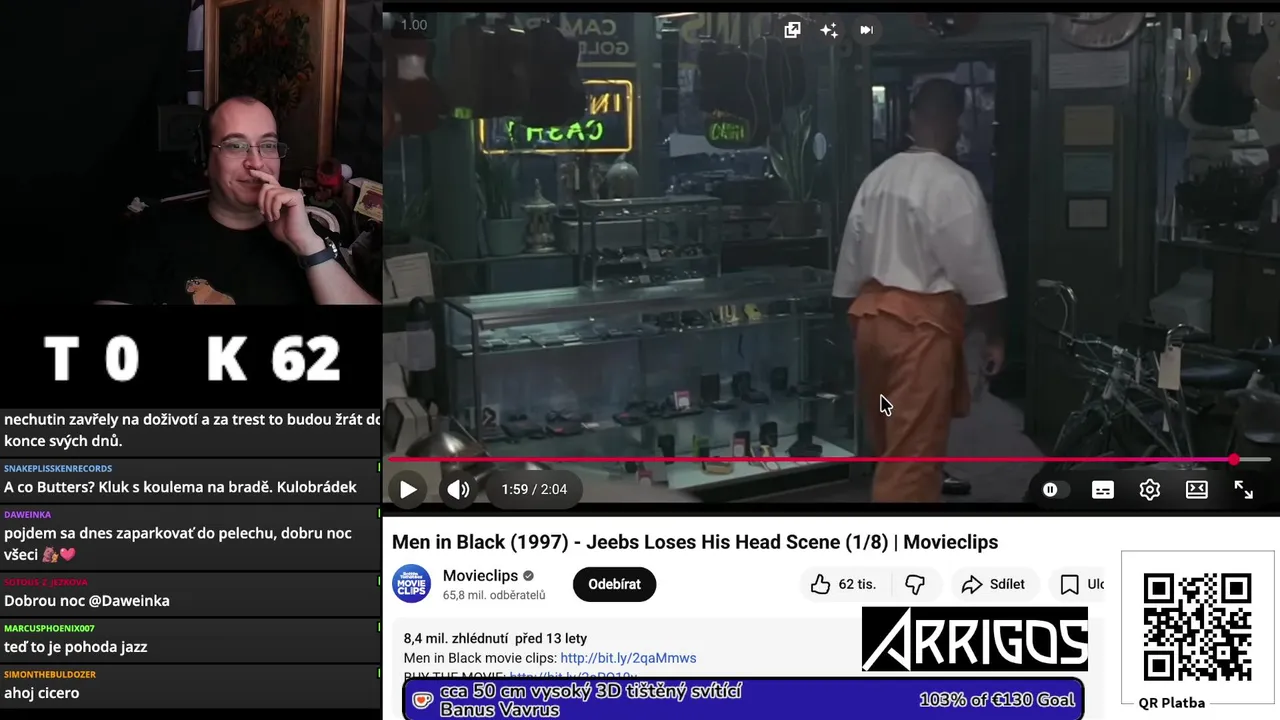Image resolution: width=1280 pixels, height=720 pixels.
Task: Click the verified badge next to Movieclips
Action: point(528,576)
